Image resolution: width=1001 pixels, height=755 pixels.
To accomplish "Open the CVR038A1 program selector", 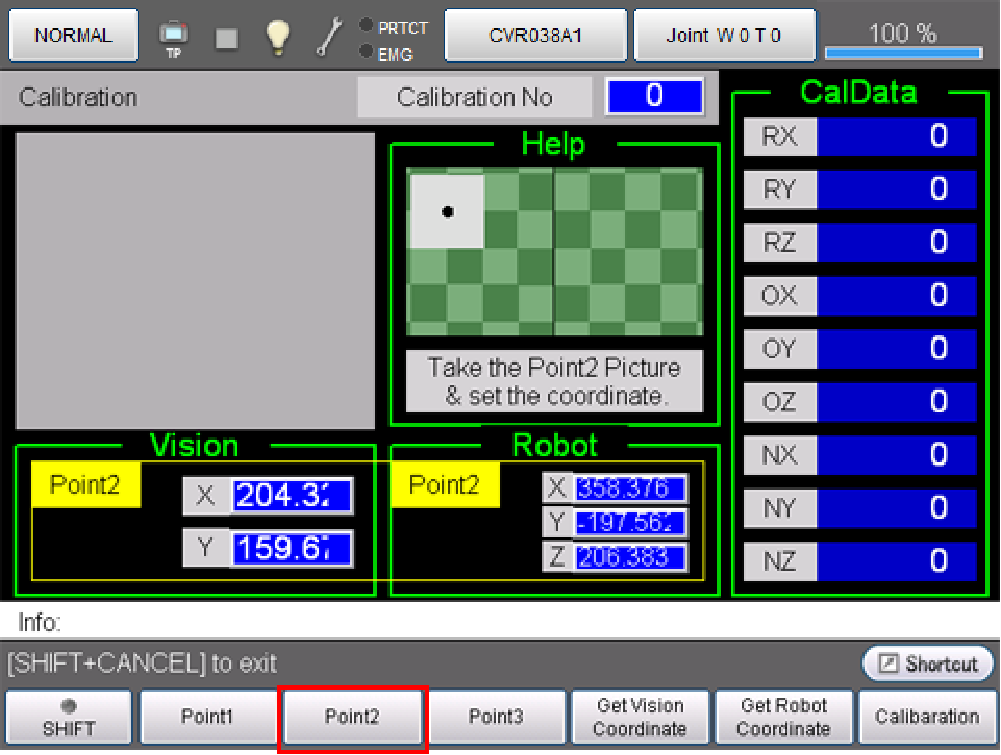I will [x=535, y=36].
